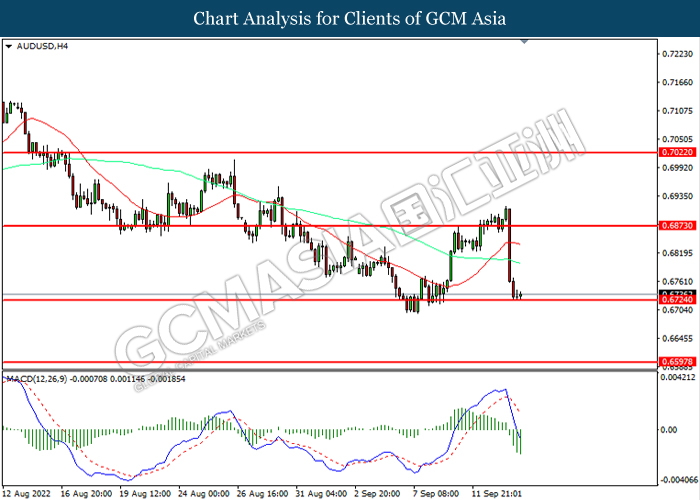Click the 19 Aug 12:00 time label
Viewport: 700px width, 500px height.
tap(145, 494)
